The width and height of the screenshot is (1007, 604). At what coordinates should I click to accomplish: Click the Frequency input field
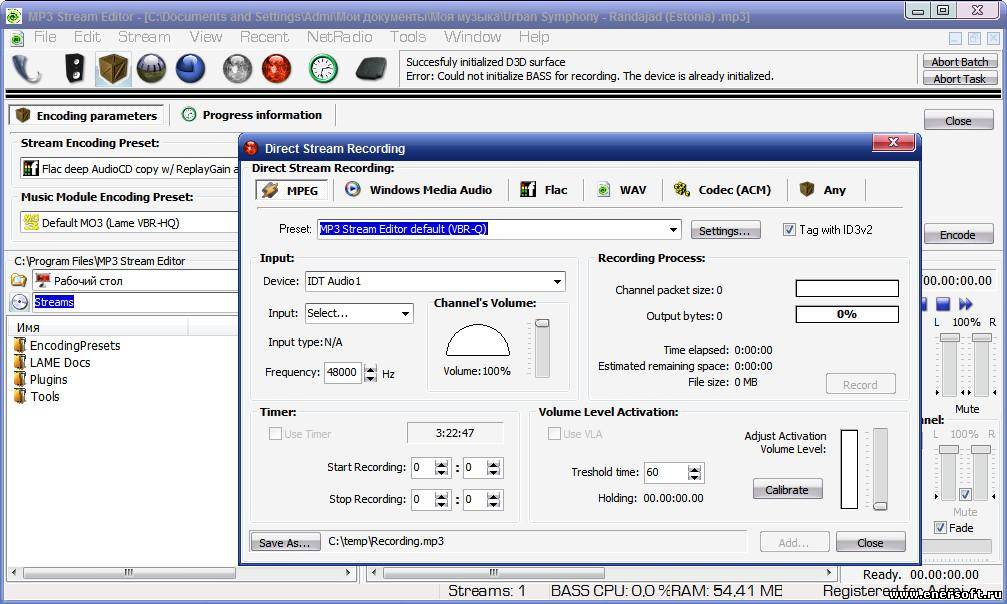click(x=343, y=373)
